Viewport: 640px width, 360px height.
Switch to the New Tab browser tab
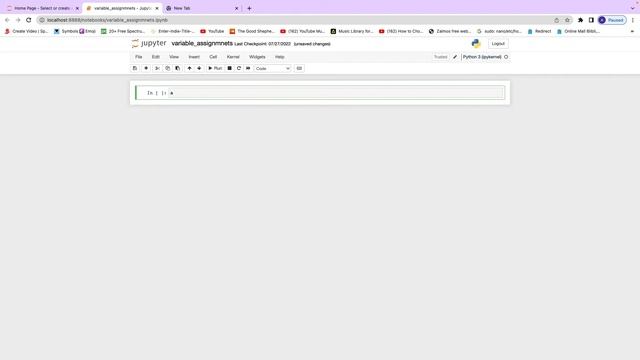(x=200, y=8)
